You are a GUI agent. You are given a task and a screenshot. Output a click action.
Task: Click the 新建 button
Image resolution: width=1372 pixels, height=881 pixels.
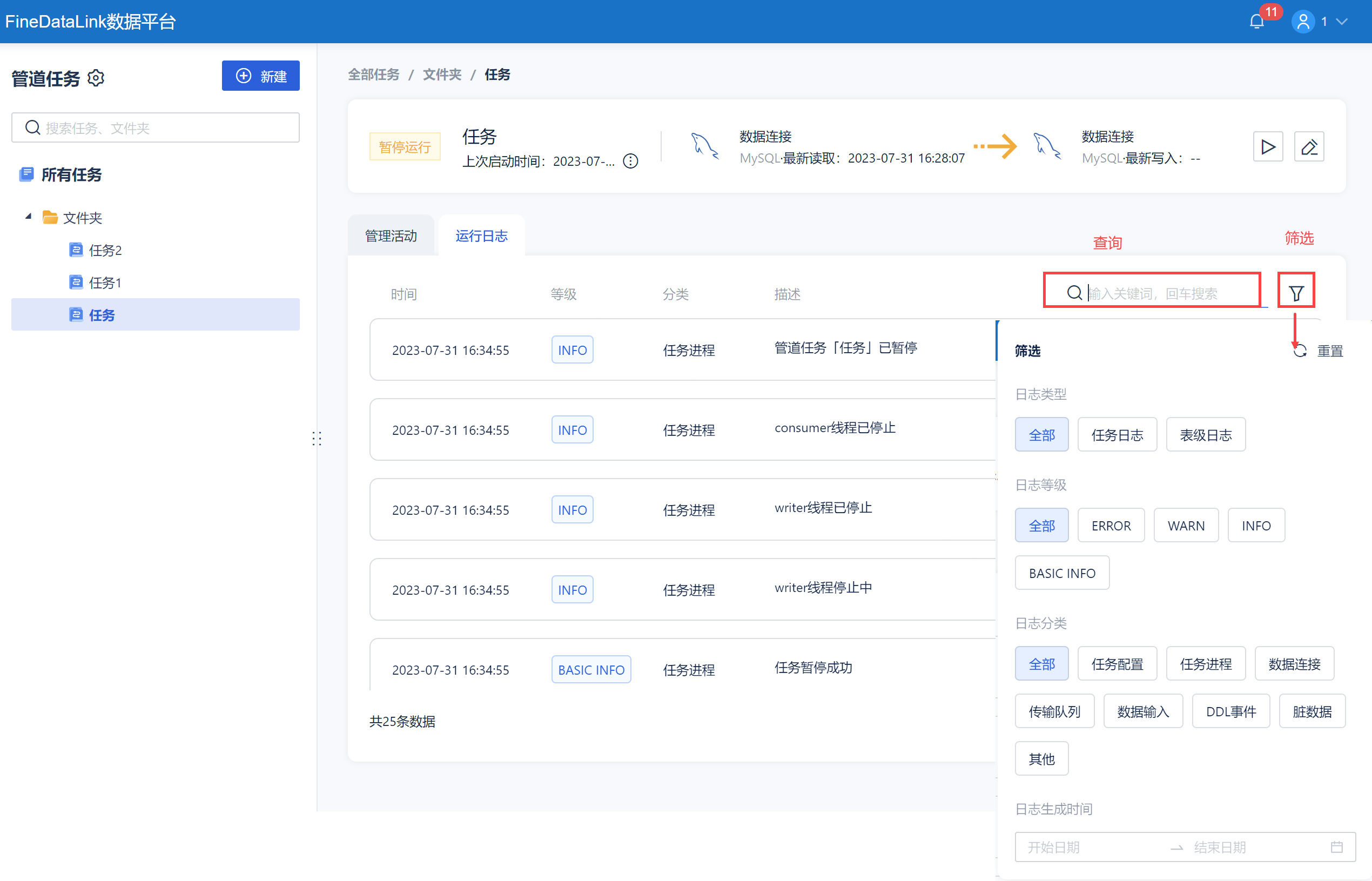(x=260, y=76)
